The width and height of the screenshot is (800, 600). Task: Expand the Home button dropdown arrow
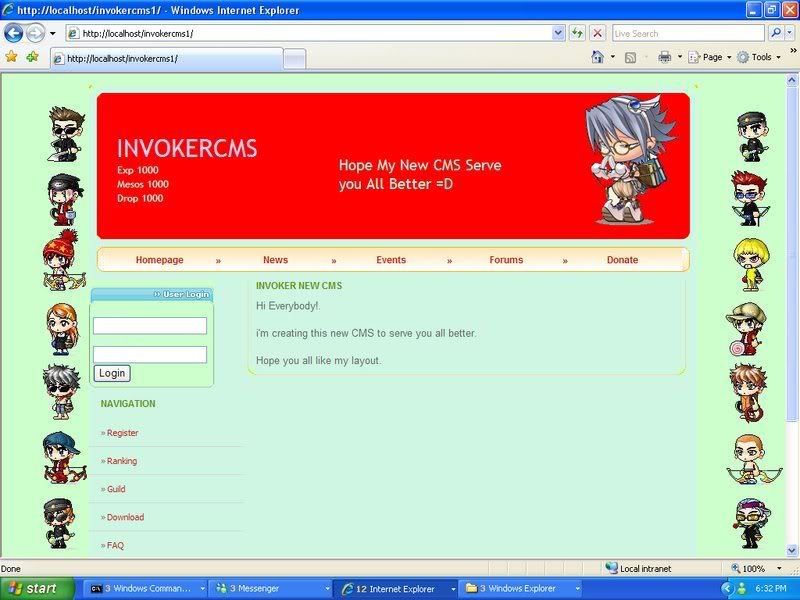(613, 57)
